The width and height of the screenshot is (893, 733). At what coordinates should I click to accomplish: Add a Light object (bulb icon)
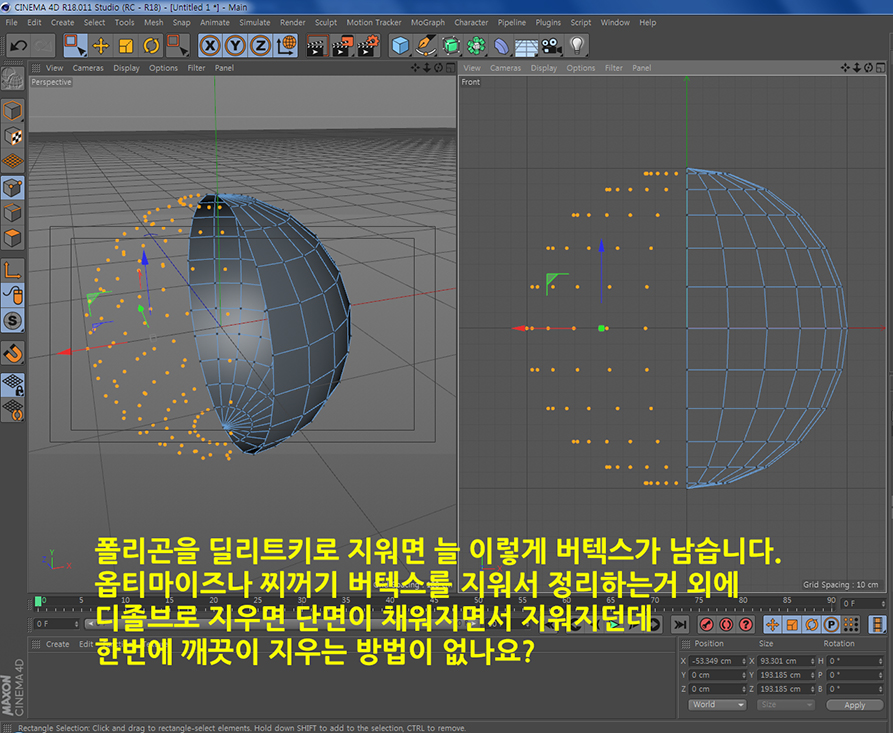tap(577, 46)
